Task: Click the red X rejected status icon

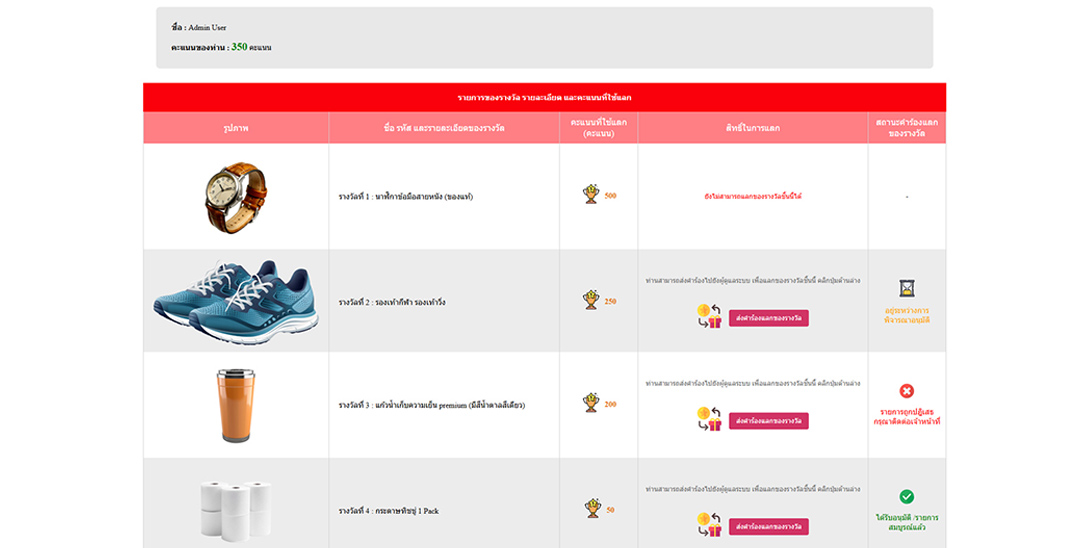Action: [906, 391]
